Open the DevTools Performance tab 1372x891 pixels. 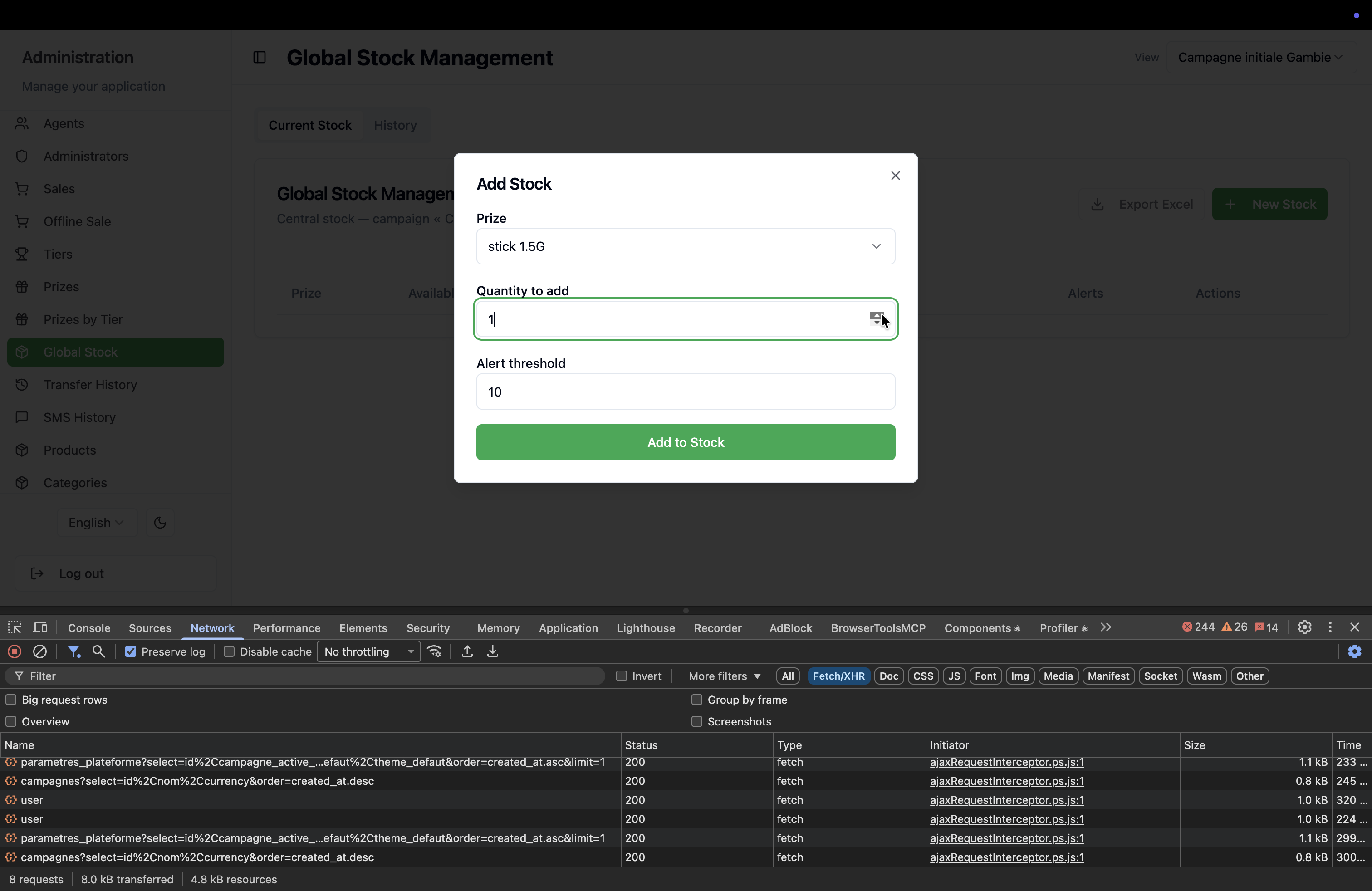point(286,627)
